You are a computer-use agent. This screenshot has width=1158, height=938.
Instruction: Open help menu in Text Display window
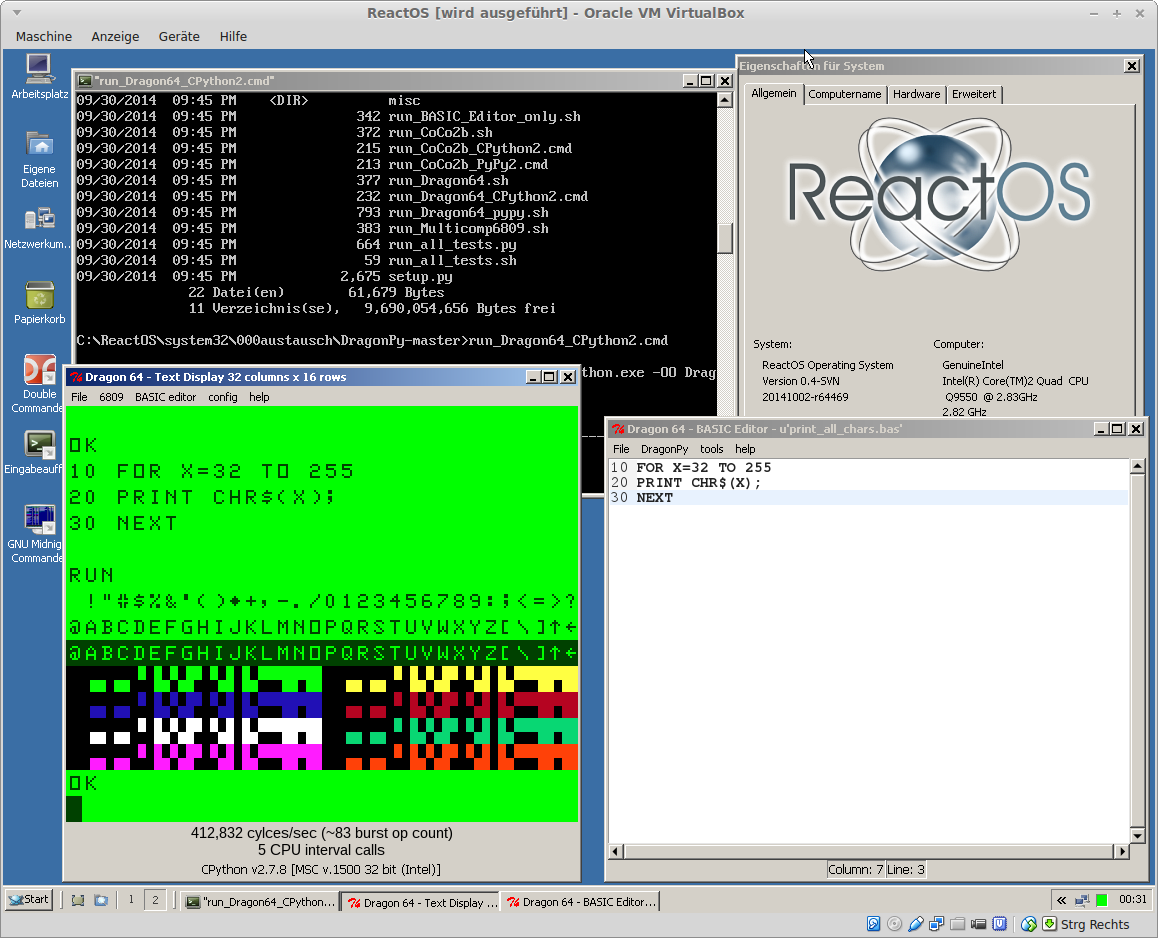pos(259,397)
